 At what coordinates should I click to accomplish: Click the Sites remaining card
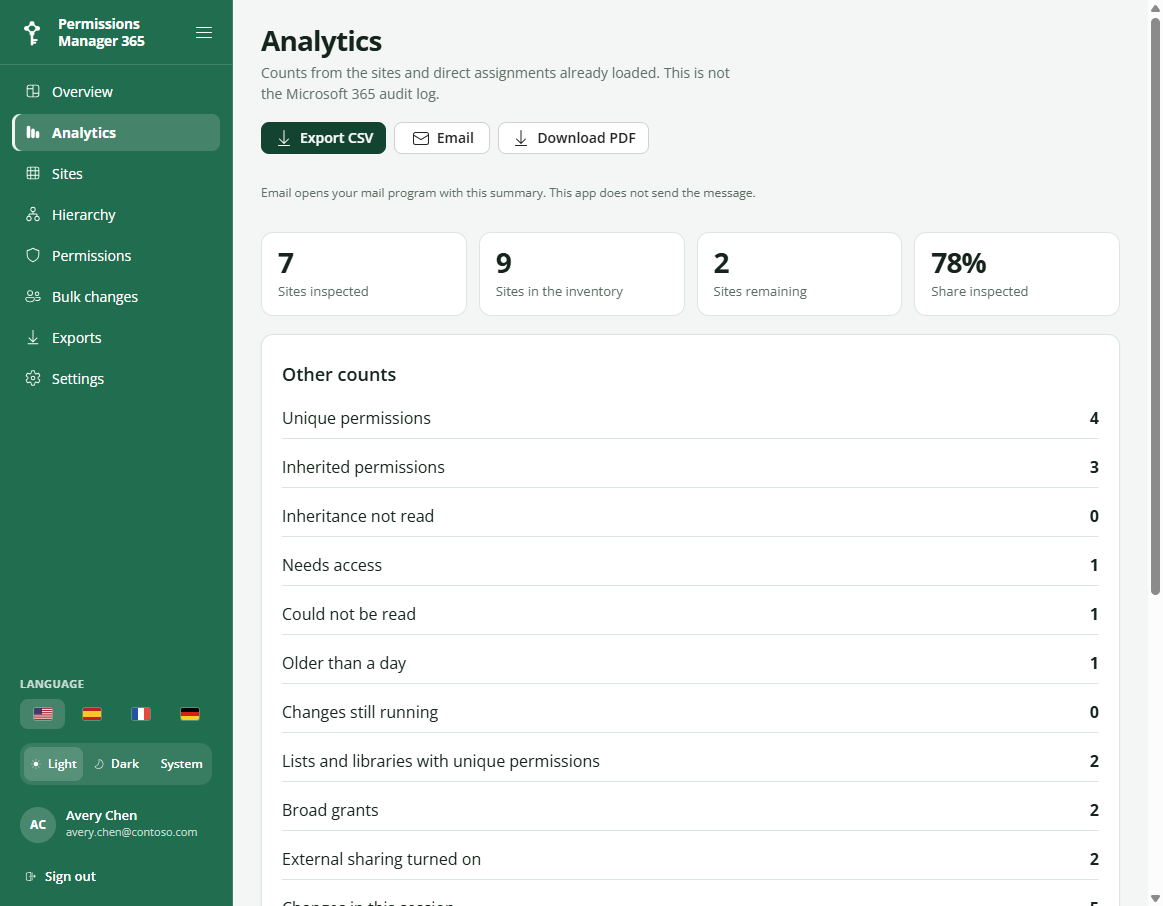[800, 274]
